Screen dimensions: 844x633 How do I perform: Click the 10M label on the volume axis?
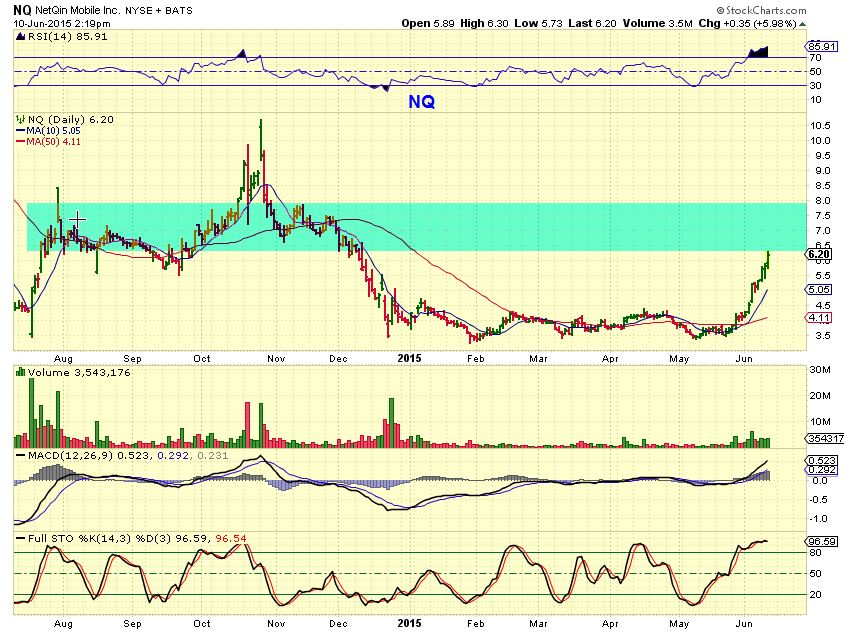820,421
